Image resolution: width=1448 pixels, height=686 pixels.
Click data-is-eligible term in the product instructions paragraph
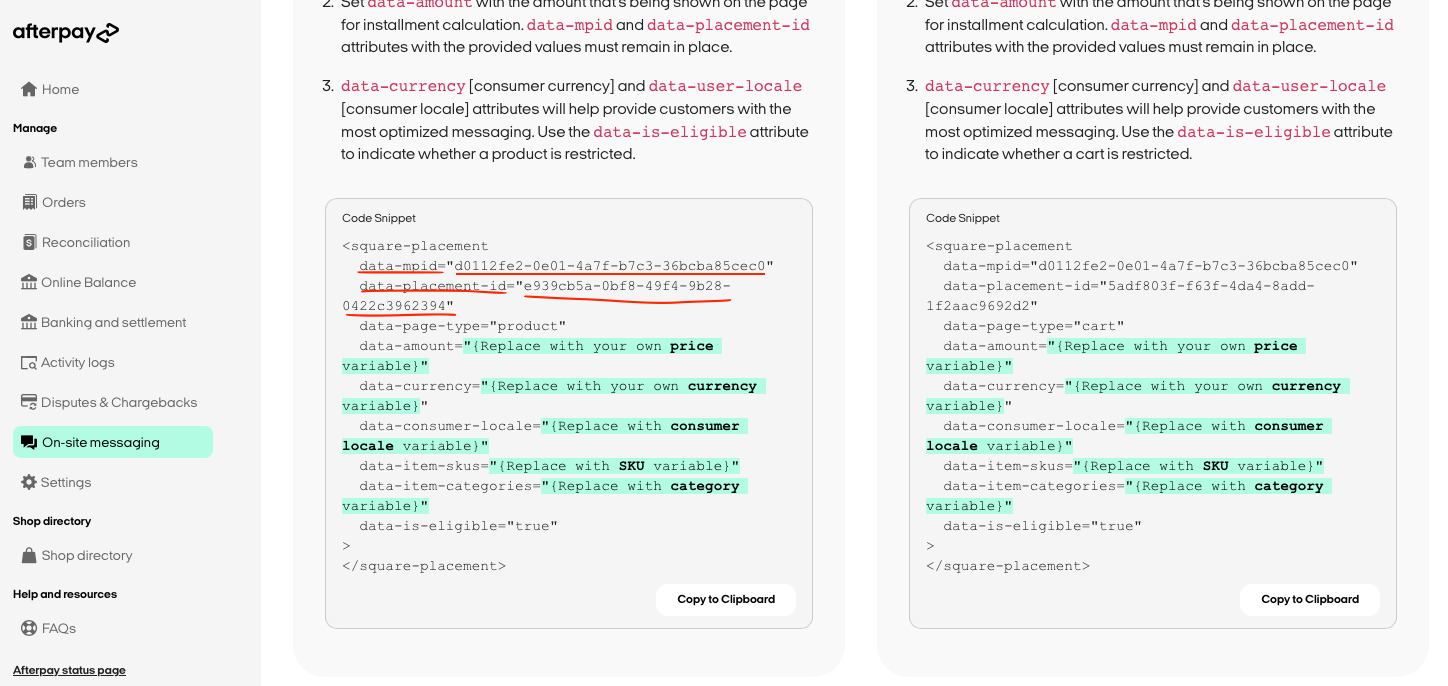(670, 132)
